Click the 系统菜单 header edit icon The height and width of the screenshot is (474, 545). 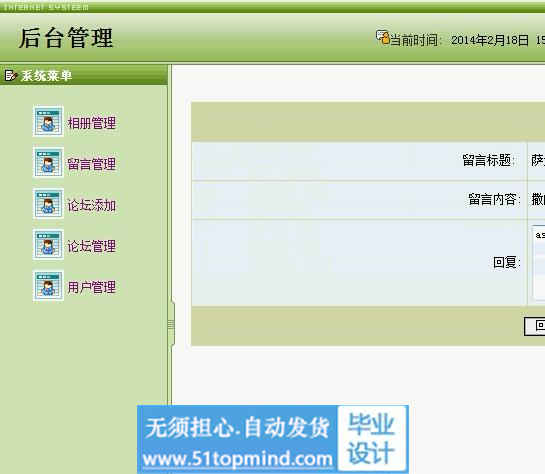click(10, 75)
